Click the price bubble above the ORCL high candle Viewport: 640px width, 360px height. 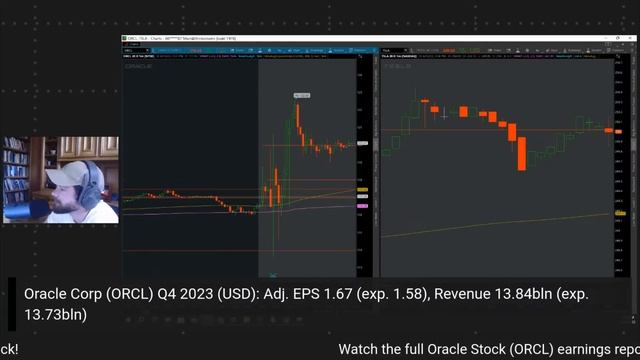click(302, 96)
